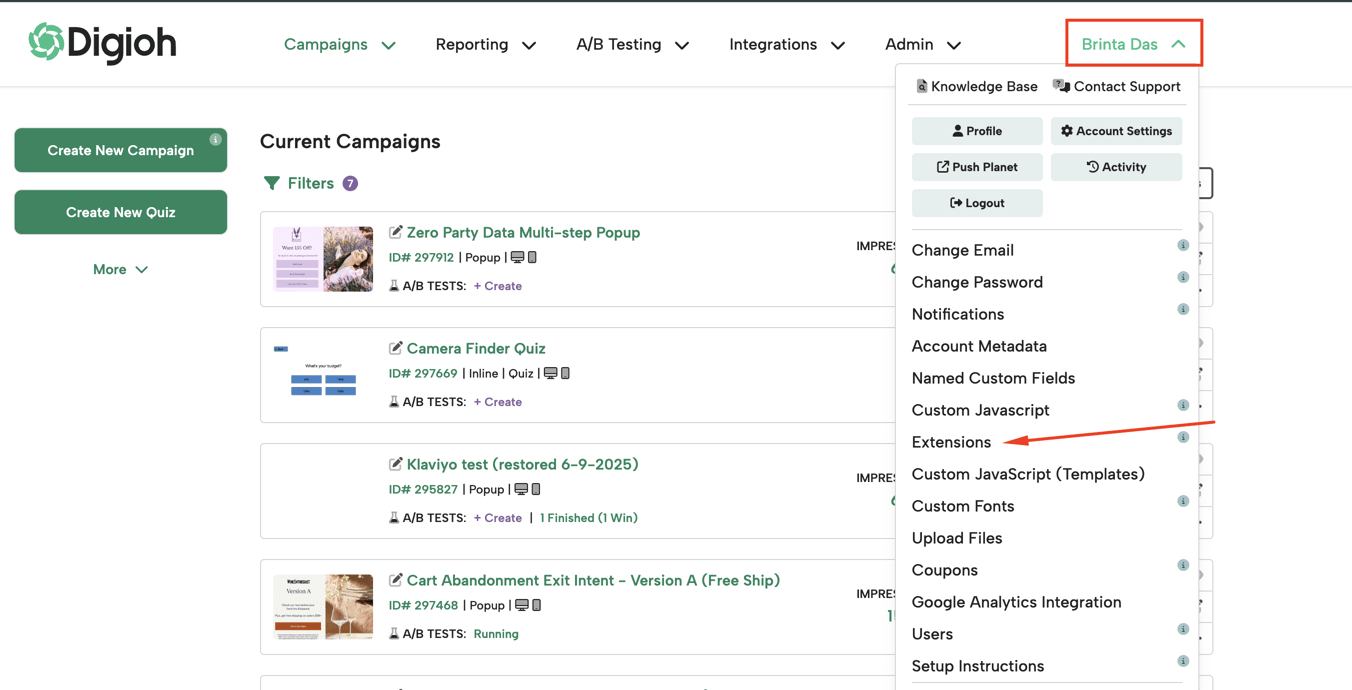The height and width of the screenshot is (690, 1352).
Task: Open the Integrations menu
Action: click(787, 45)
